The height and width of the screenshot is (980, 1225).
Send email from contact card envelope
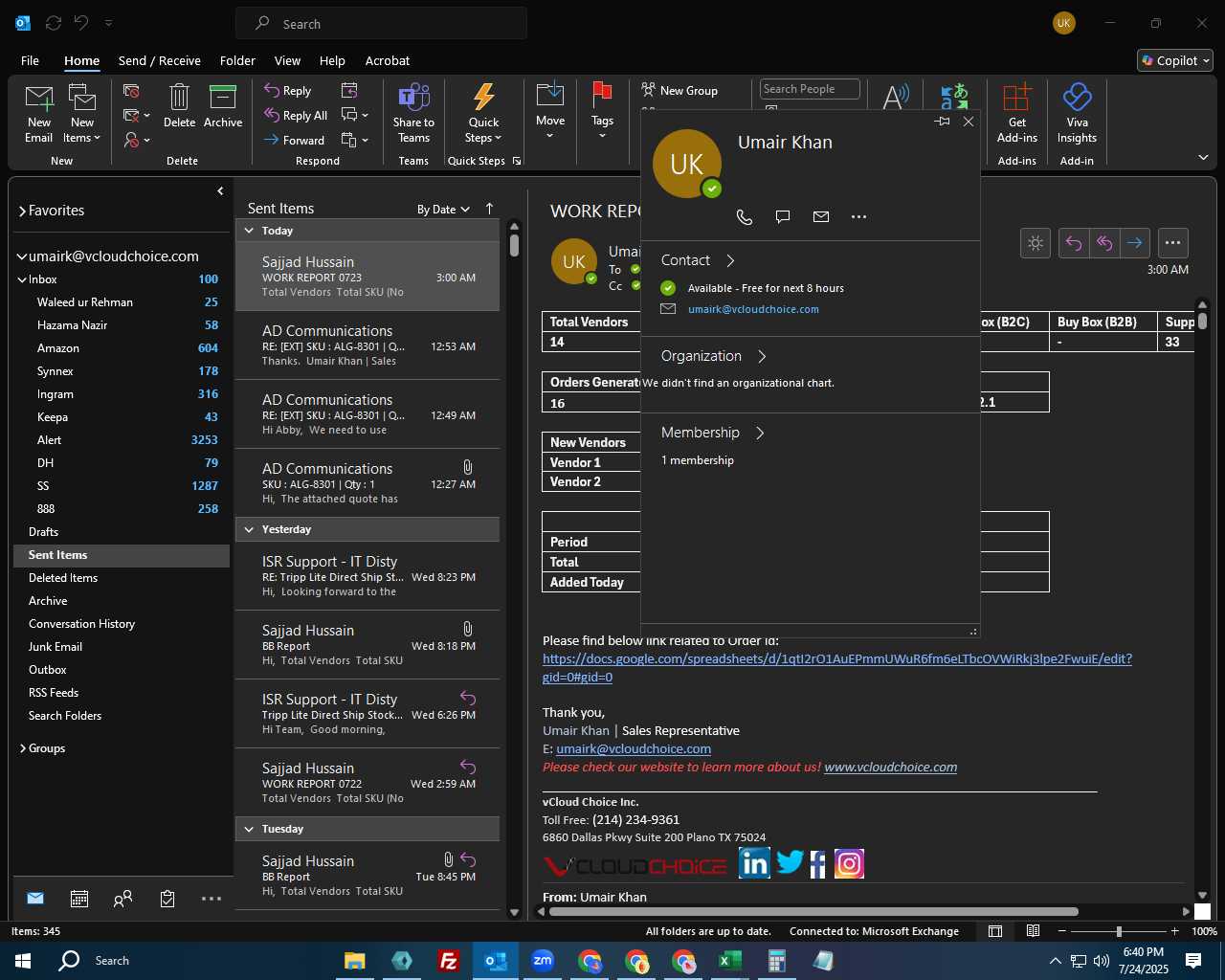click(821, 216)
